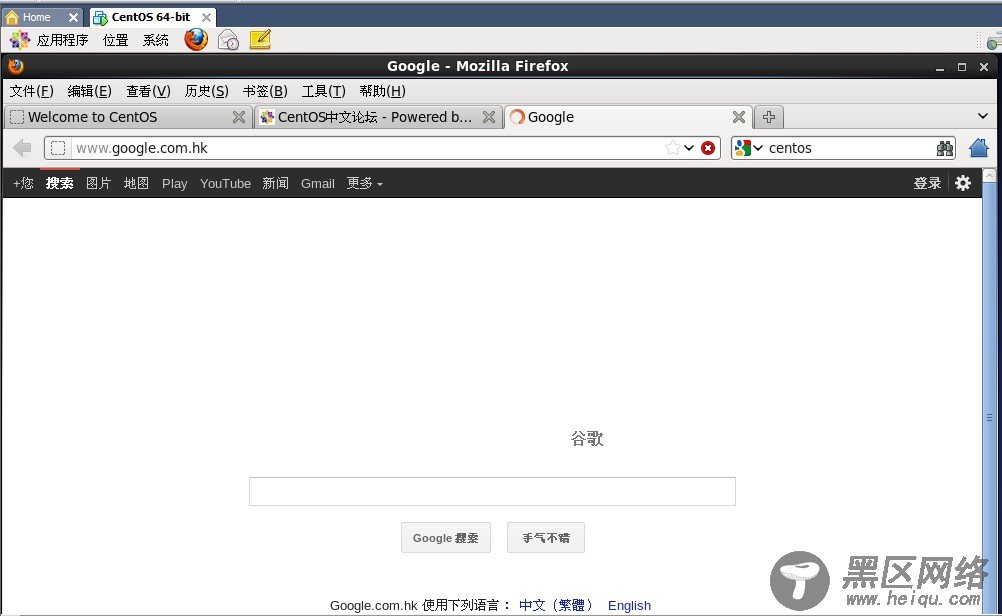Open the search engine selector dropdown

point(758,148)
